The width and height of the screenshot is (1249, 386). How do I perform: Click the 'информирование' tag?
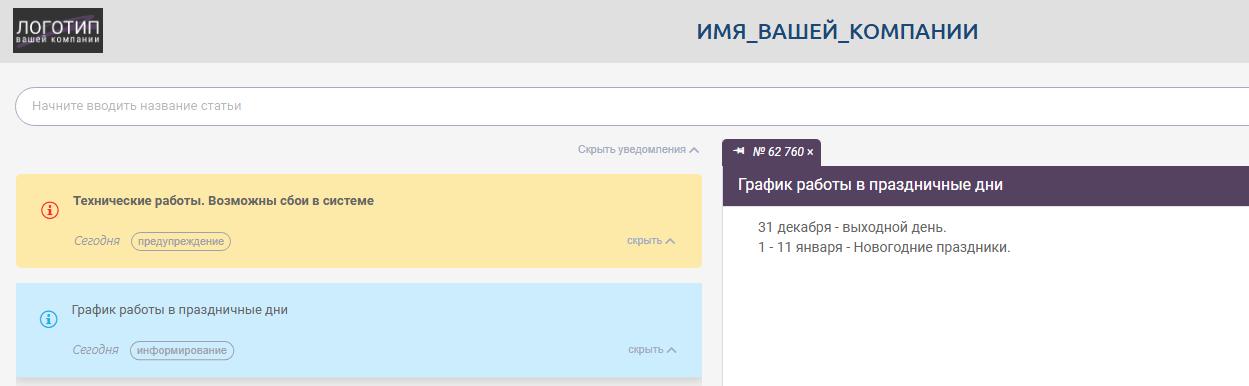182,351
